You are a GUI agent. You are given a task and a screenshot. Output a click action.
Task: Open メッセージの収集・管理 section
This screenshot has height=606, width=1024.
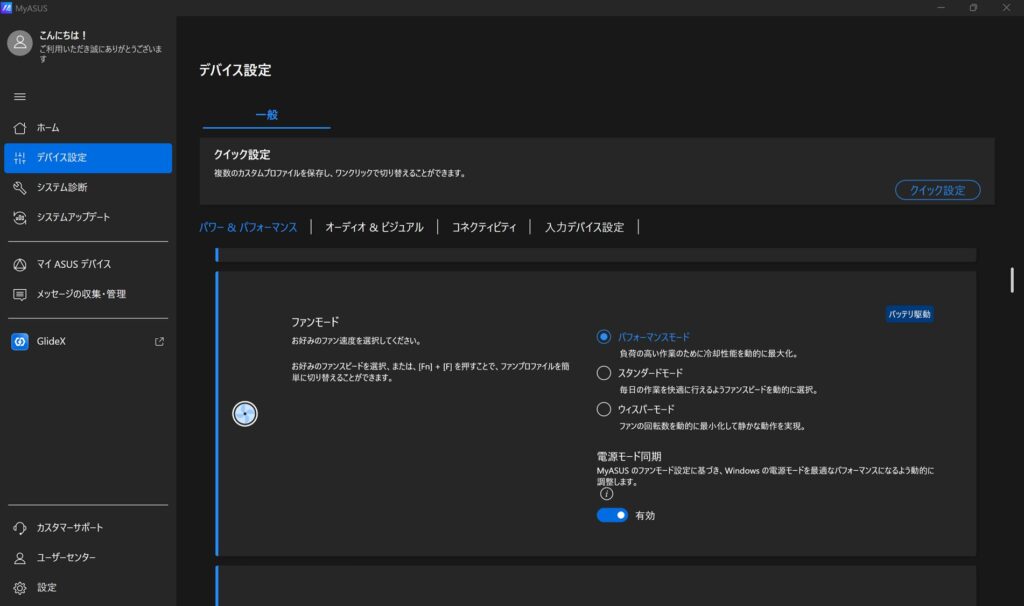[x=81, y=294]
